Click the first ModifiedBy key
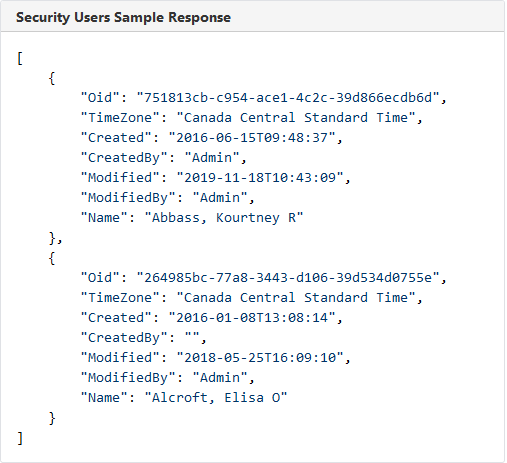507x463 pixels. coord(128,198)
